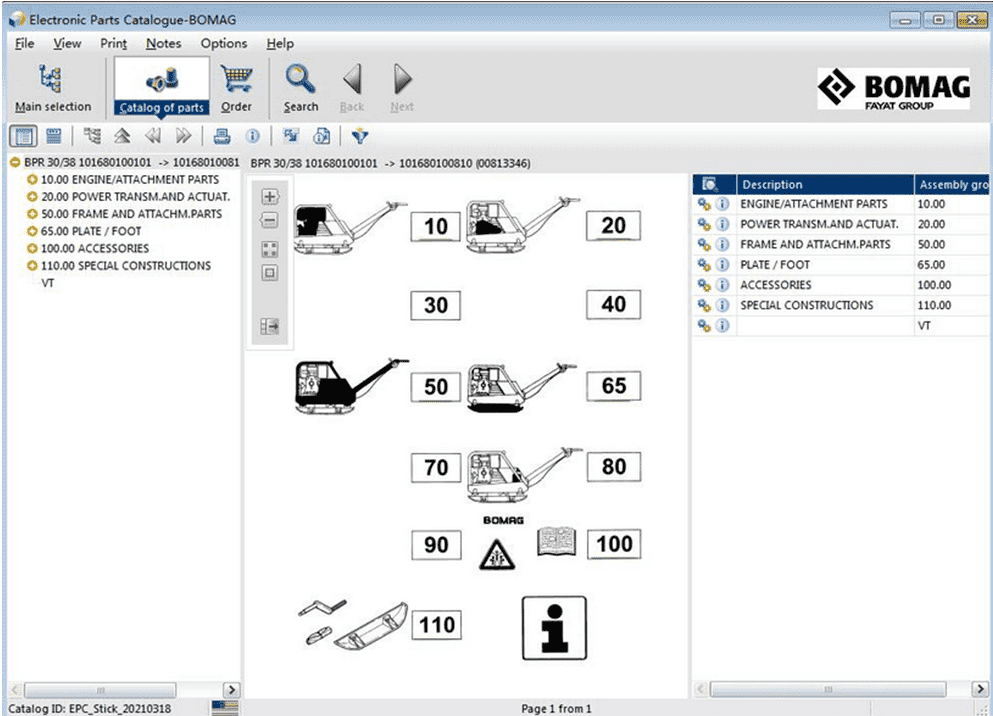Collapse the BPR 30/38 root tree node
The width and height of the screenshot is (993, 716).
click(x=15, y=163)
